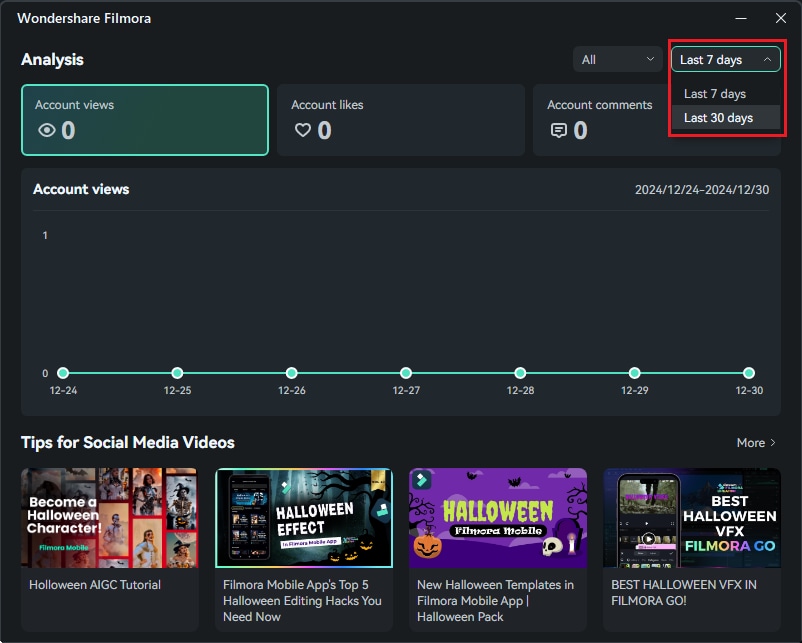The image size is (802, 643).
Task: Collapse the Last 7 days range dropdown
Action: [x=725, y=59]
